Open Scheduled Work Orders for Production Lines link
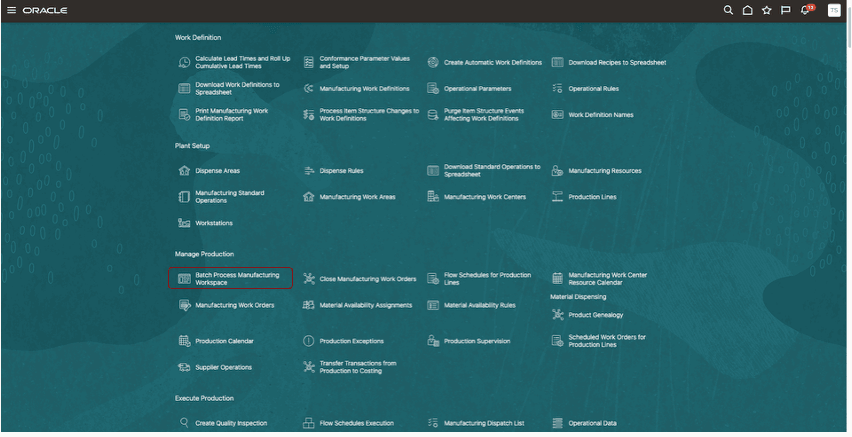This screenshot has height=437, width=852. (x=606, y=341)
